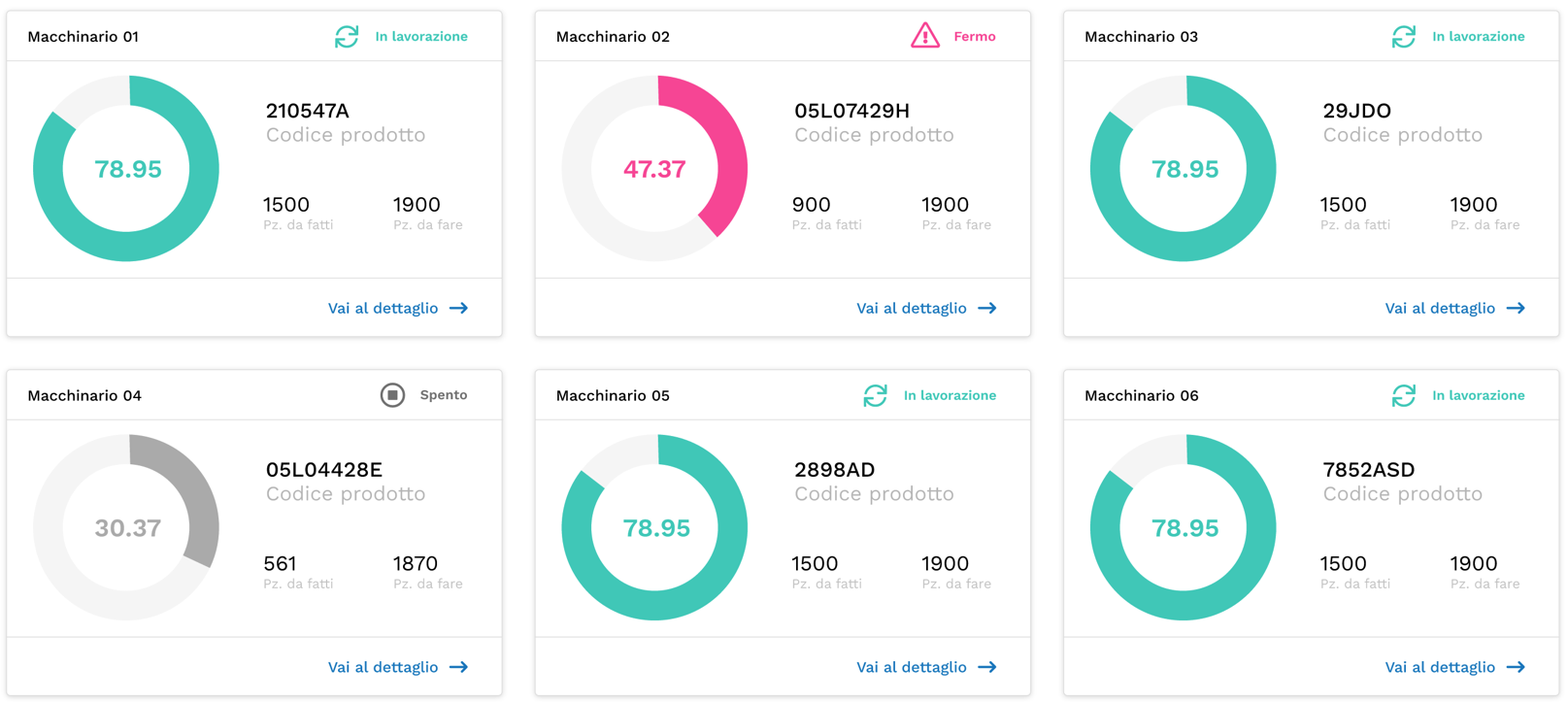Click the 'Codice prodotto' label under 05L04428E
1568x702 pixels.
pos(346,494)
